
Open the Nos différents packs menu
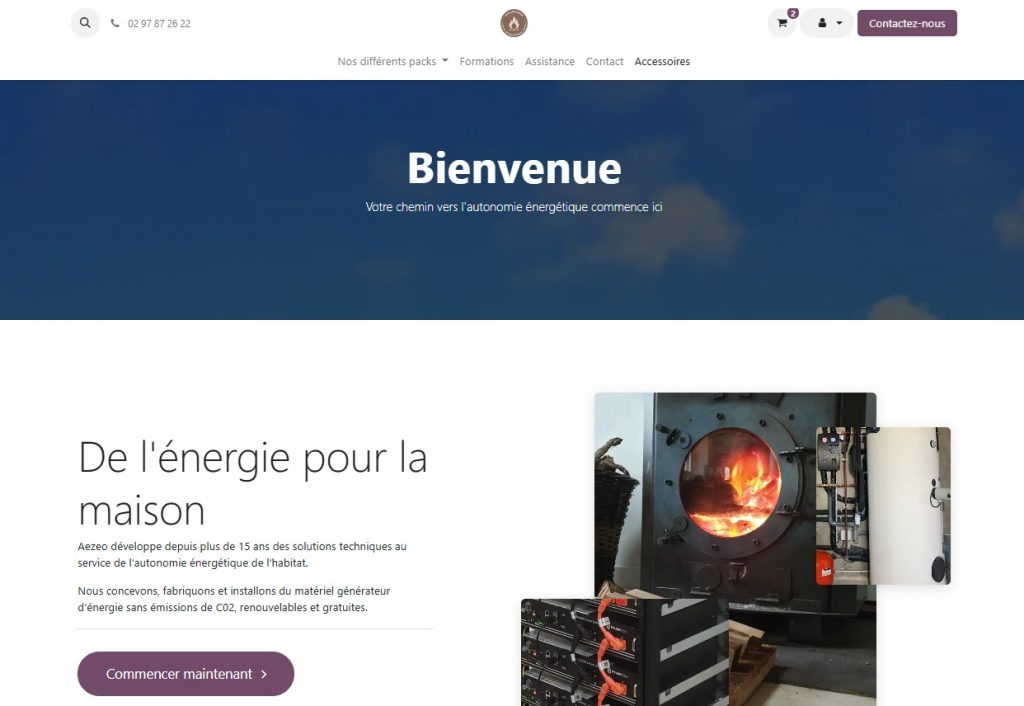point(392,61)
